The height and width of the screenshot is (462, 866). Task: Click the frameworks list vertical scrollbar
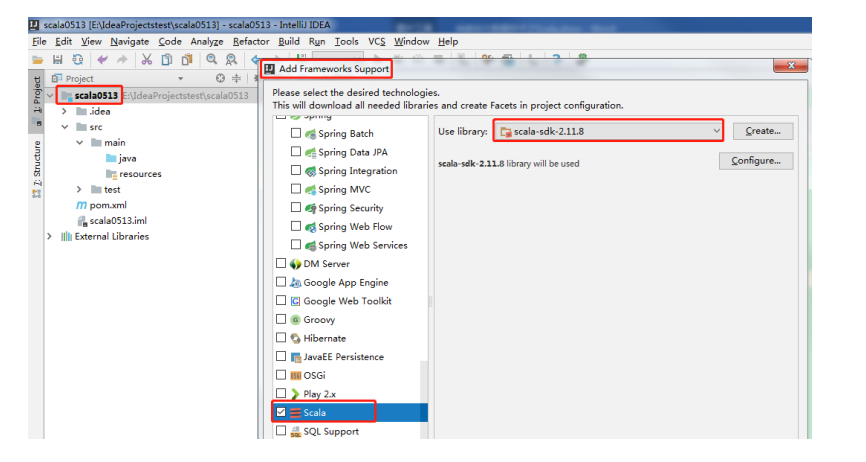click(x=424, y=400)
